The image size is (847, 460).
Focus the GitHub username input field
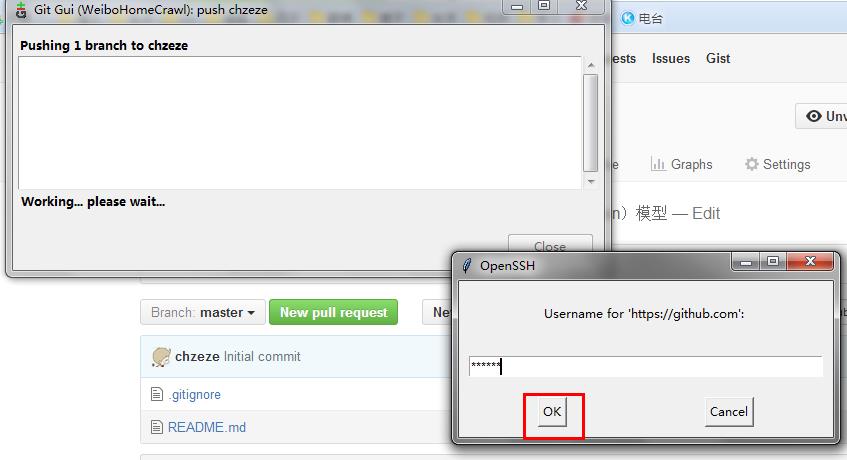click(646, 366)
